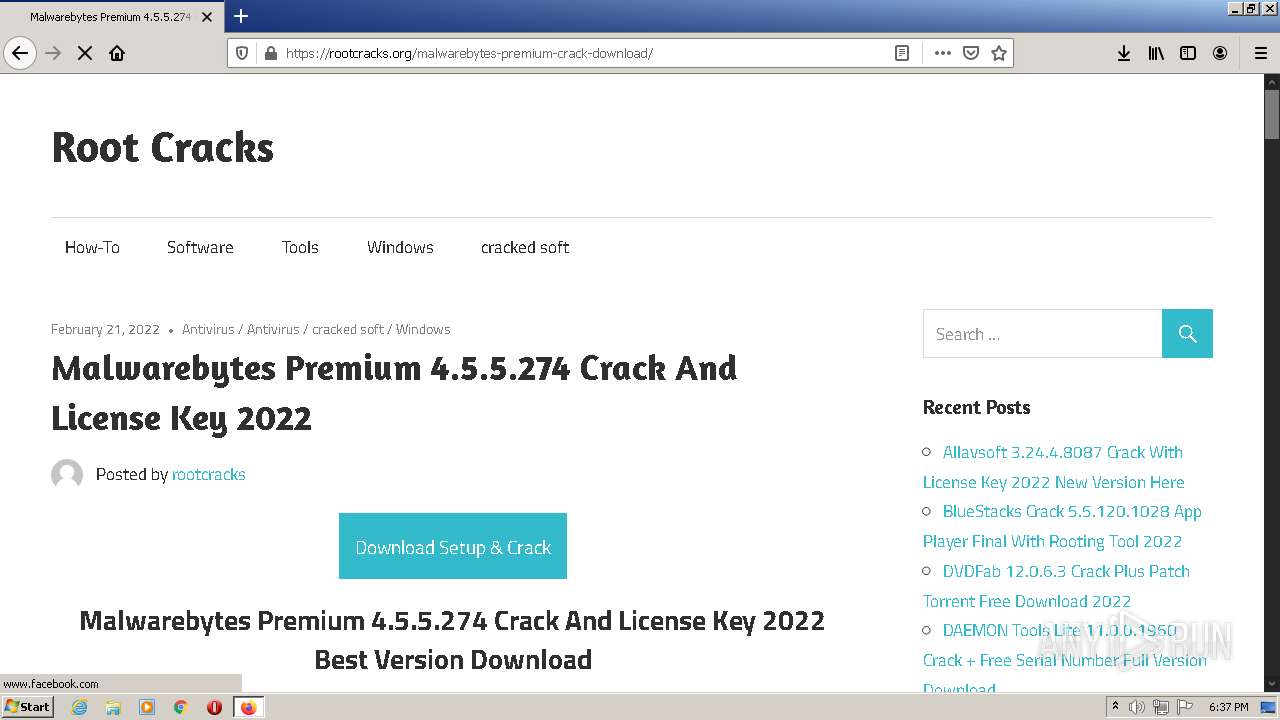The height and width of the screenshot is (720, 1280).
Task: Click the author avatar image
Action: point(67,474)
